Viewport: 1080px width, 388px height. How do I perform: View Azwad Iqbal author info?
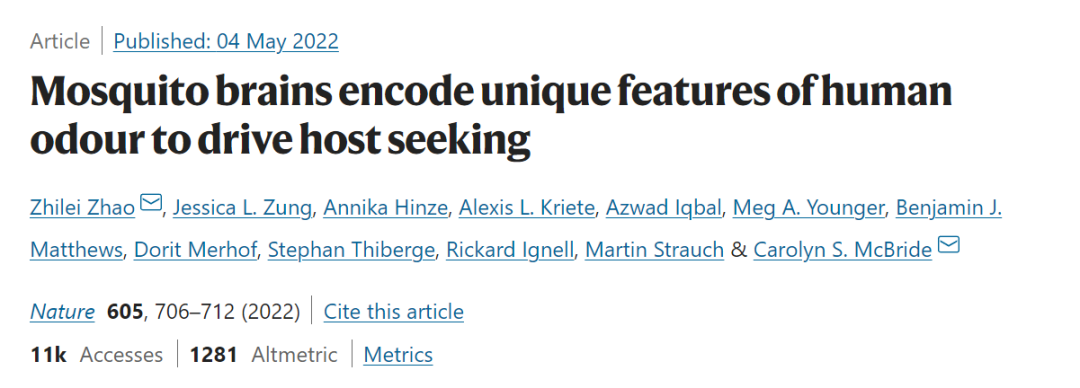click(663, 207)
